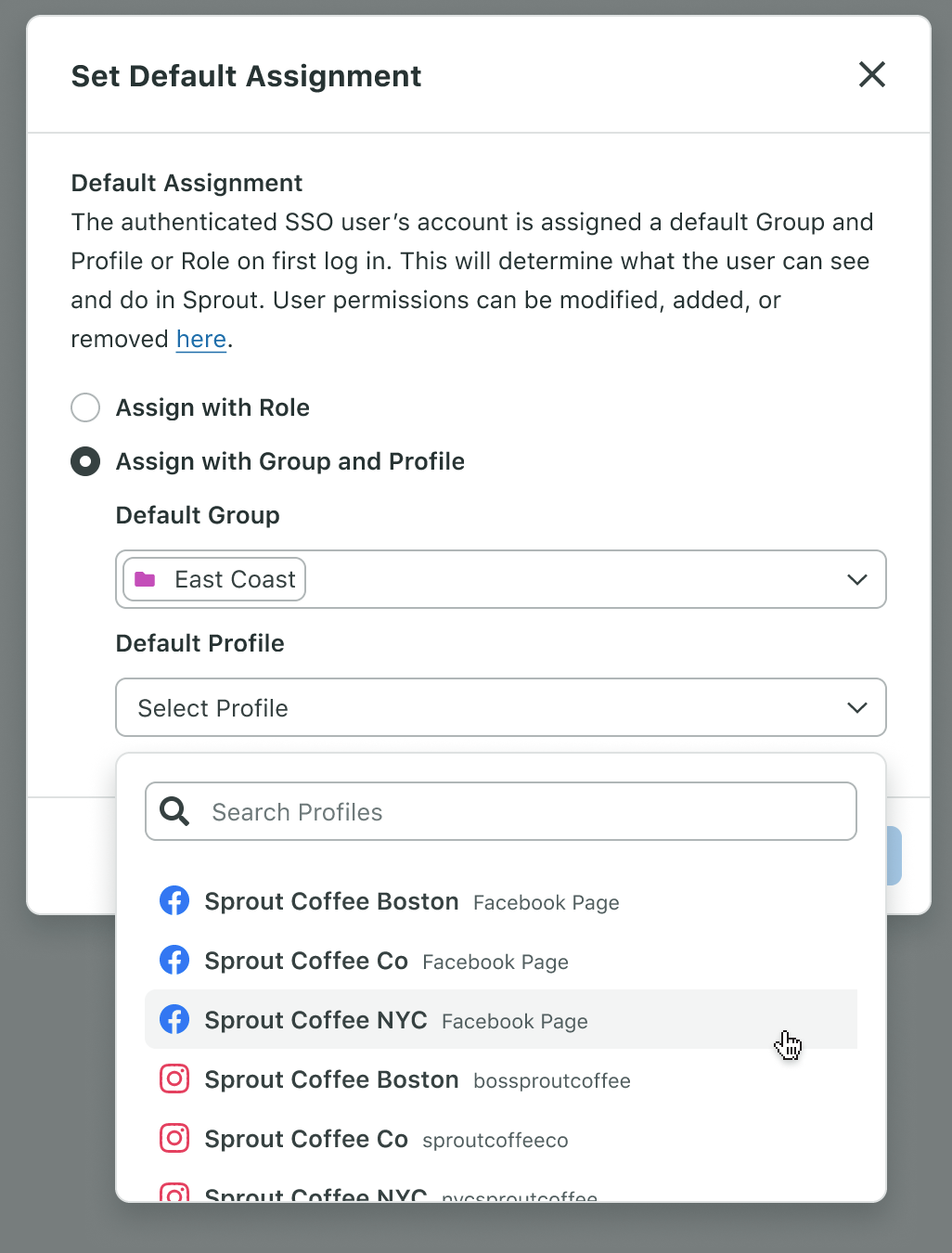Image resolution: width=952 pixels, height=1253 pixels.
Task: Select the Assign with Role radio button
Action: 85,407
